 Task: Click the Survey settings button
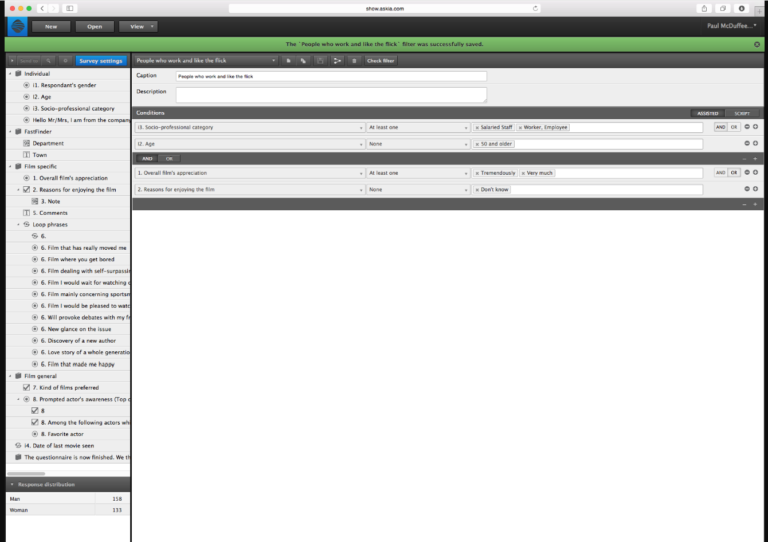100,61
